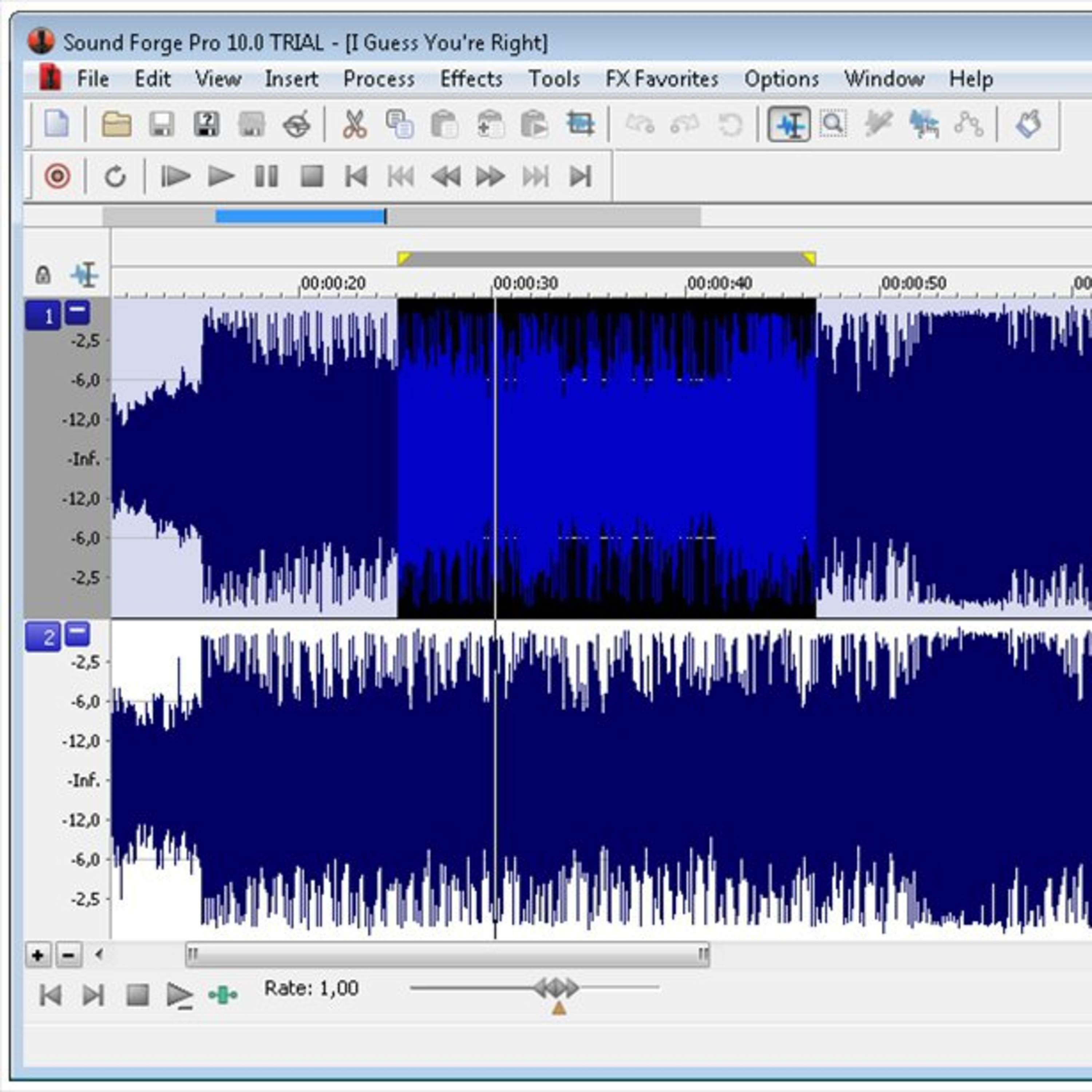Click the playbar Stop button

[x=137, y=995]
